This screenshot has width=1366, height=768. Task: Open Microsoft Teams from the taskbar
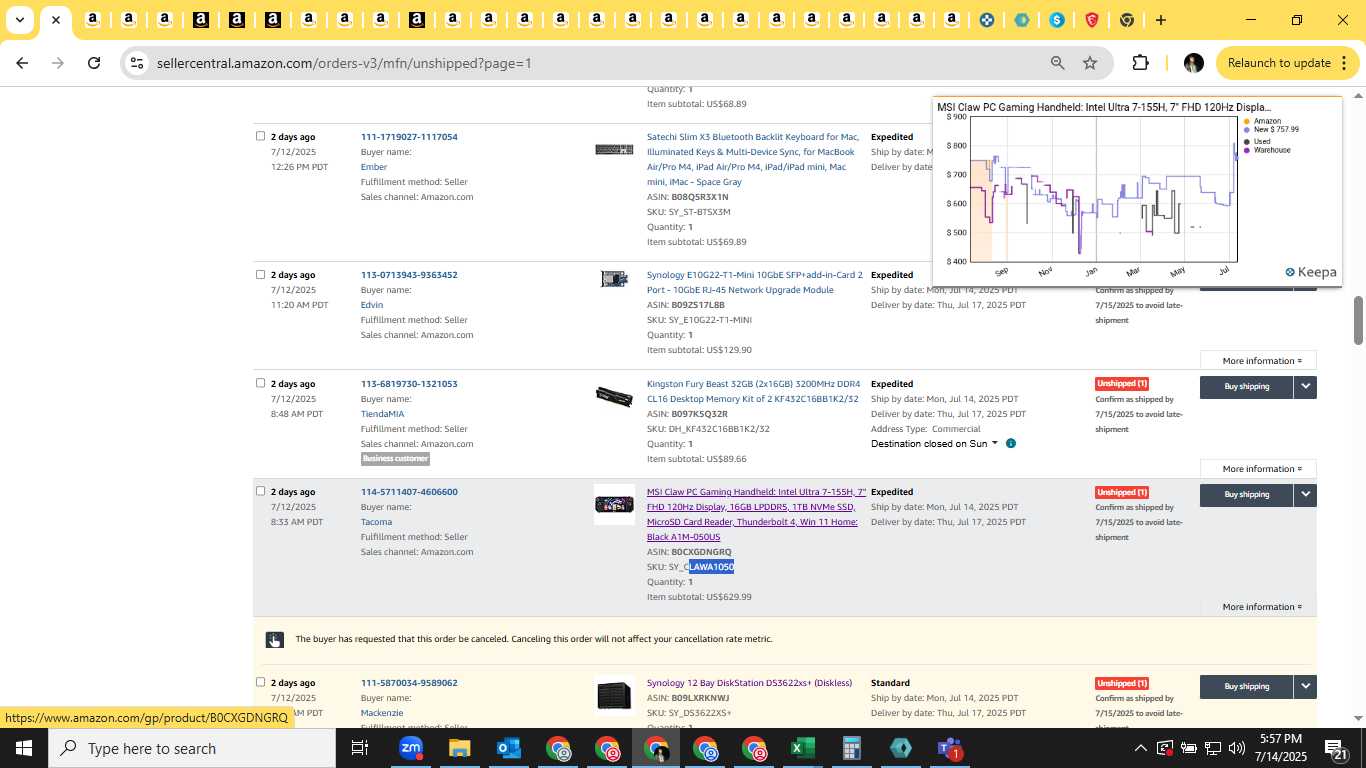949,748
